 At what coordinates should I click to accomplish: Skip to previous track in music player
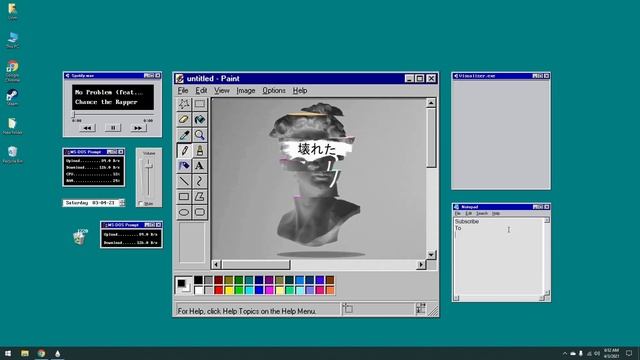pos(87,128)
